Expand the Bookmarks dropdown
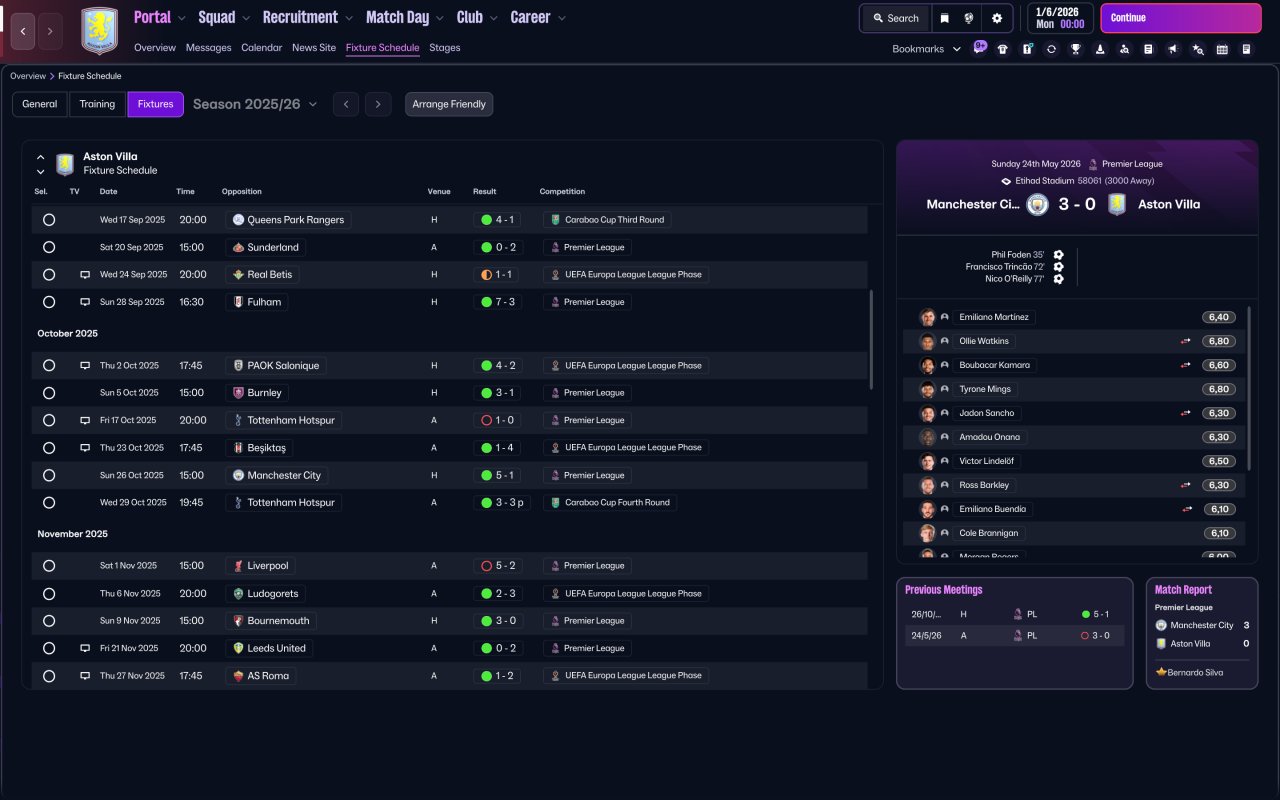This screenshot has width=1280, height=800. [926, 49]
